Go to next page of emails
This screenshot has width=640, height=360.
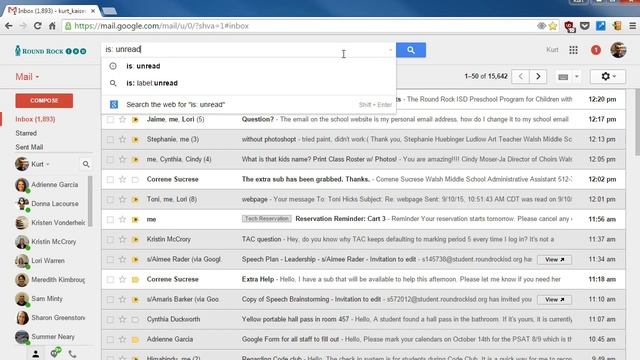pos(538,76)
